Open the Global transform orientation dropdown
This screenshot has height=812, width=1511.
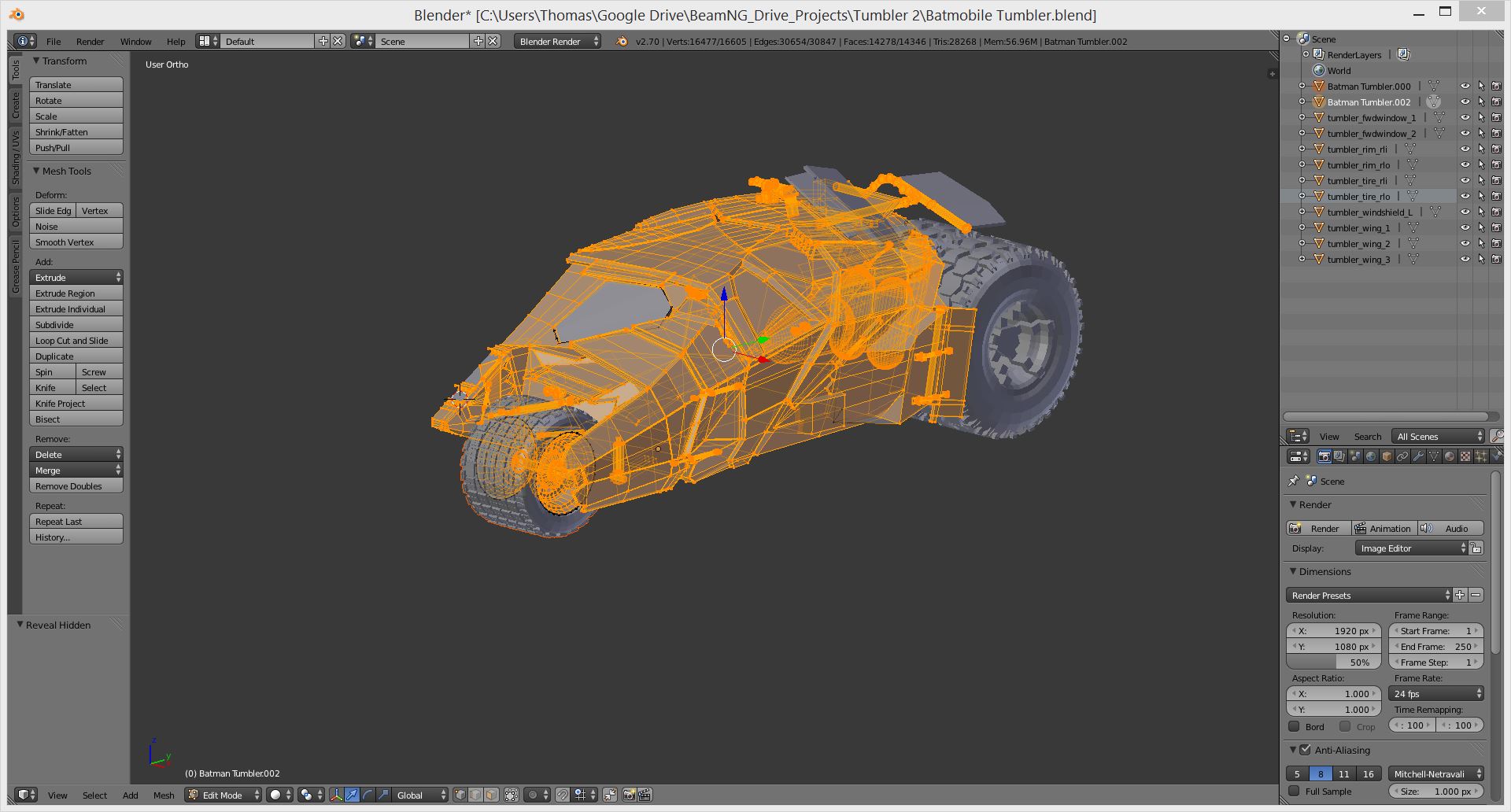coord(420,795)
